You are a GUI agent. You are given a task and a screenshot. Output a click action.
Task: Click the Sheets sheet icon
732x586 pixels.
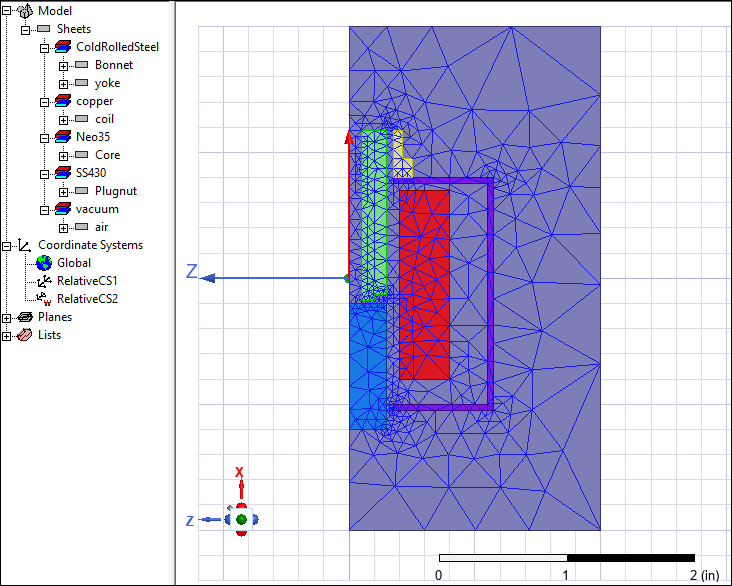coord(43,29)
